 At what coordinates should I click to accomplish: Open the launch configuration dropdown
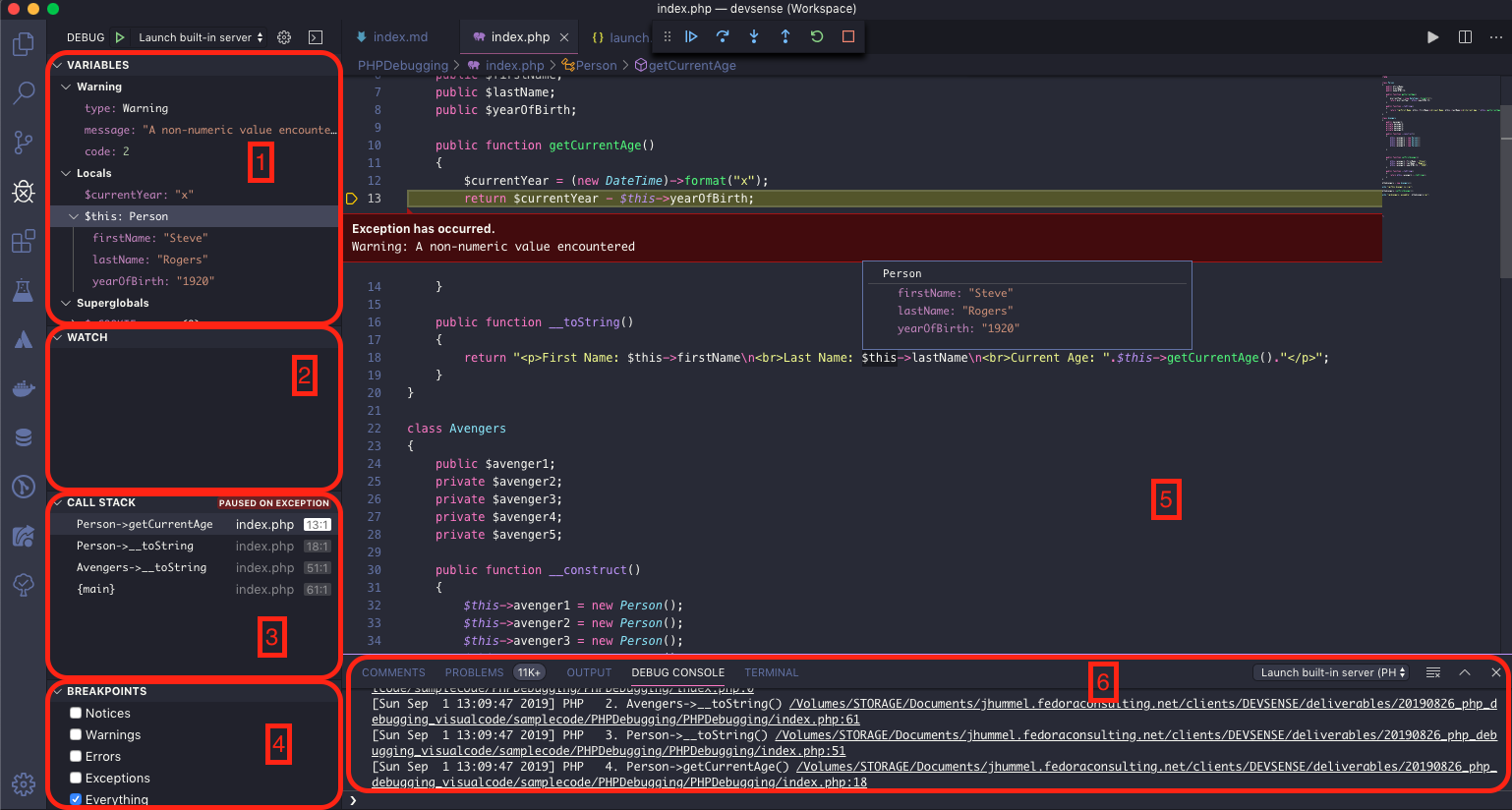click(202, 37)
